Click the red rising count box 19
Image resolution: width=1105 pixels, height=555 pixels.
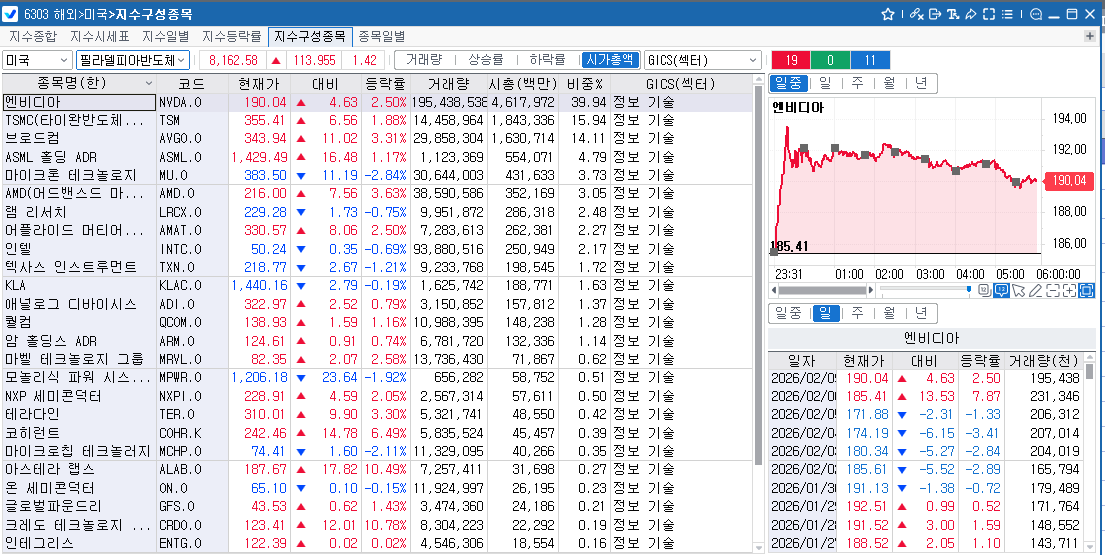791,60
